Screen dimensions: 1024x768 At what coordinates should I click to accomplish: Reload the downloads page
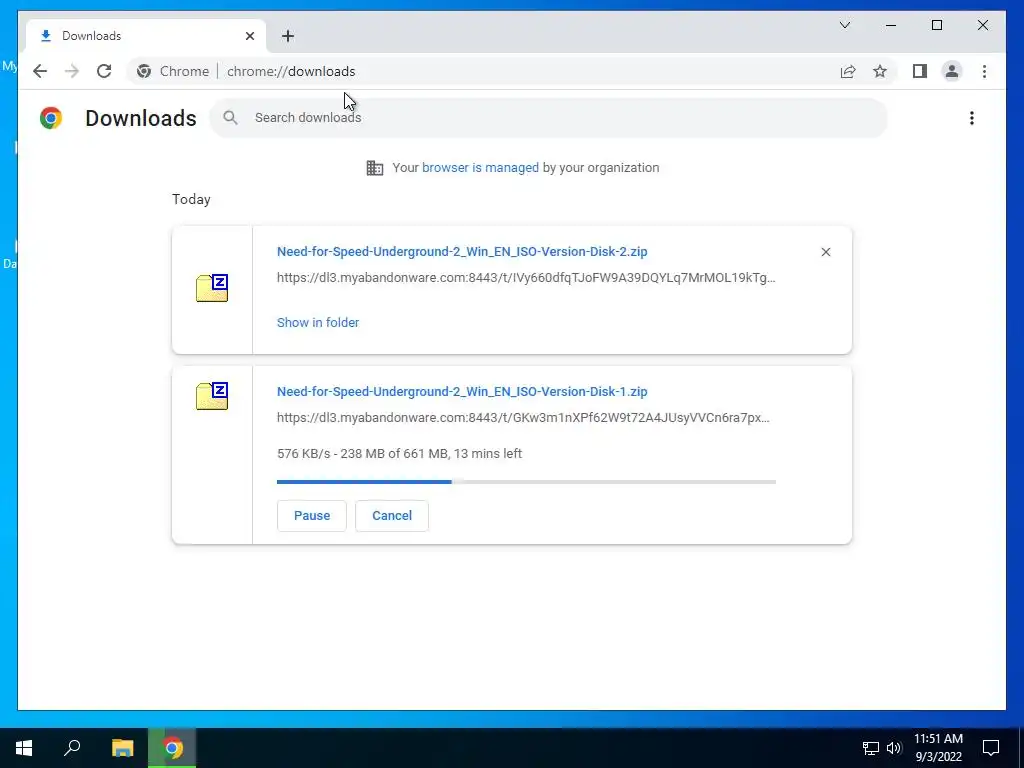[104, 71]
